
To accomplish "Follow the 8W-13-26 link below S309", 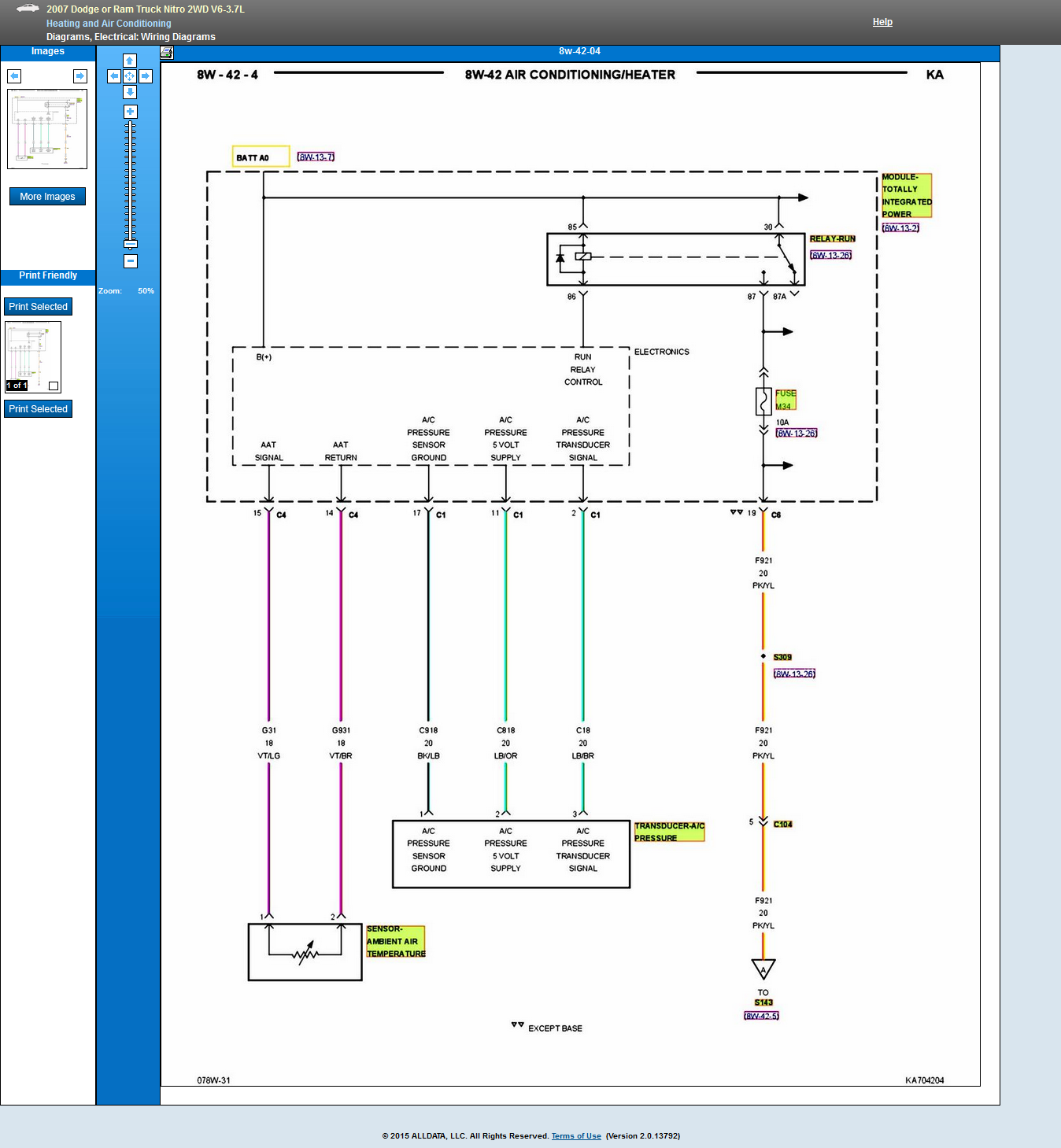I will [794, 674].
